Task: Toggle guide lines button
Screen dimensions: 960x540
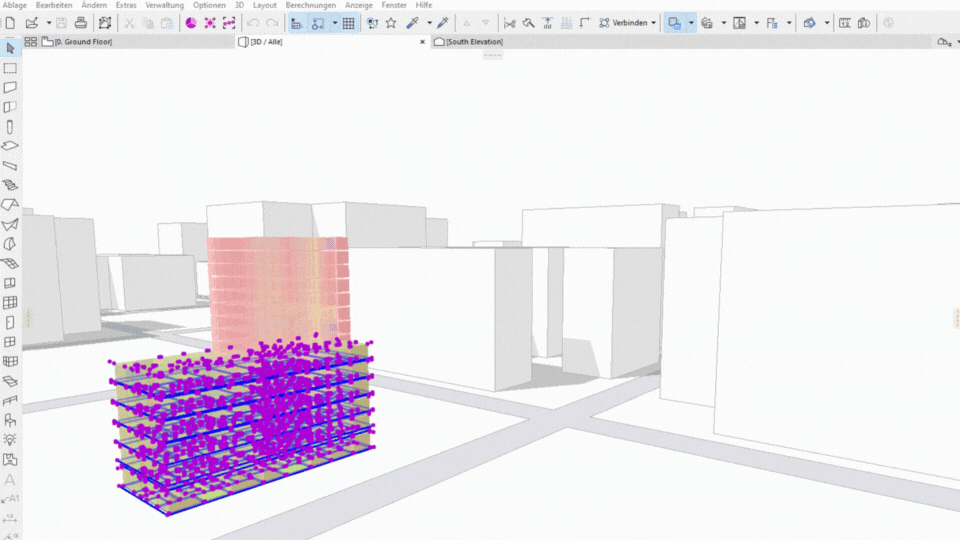Action: [x=296, y=23]
